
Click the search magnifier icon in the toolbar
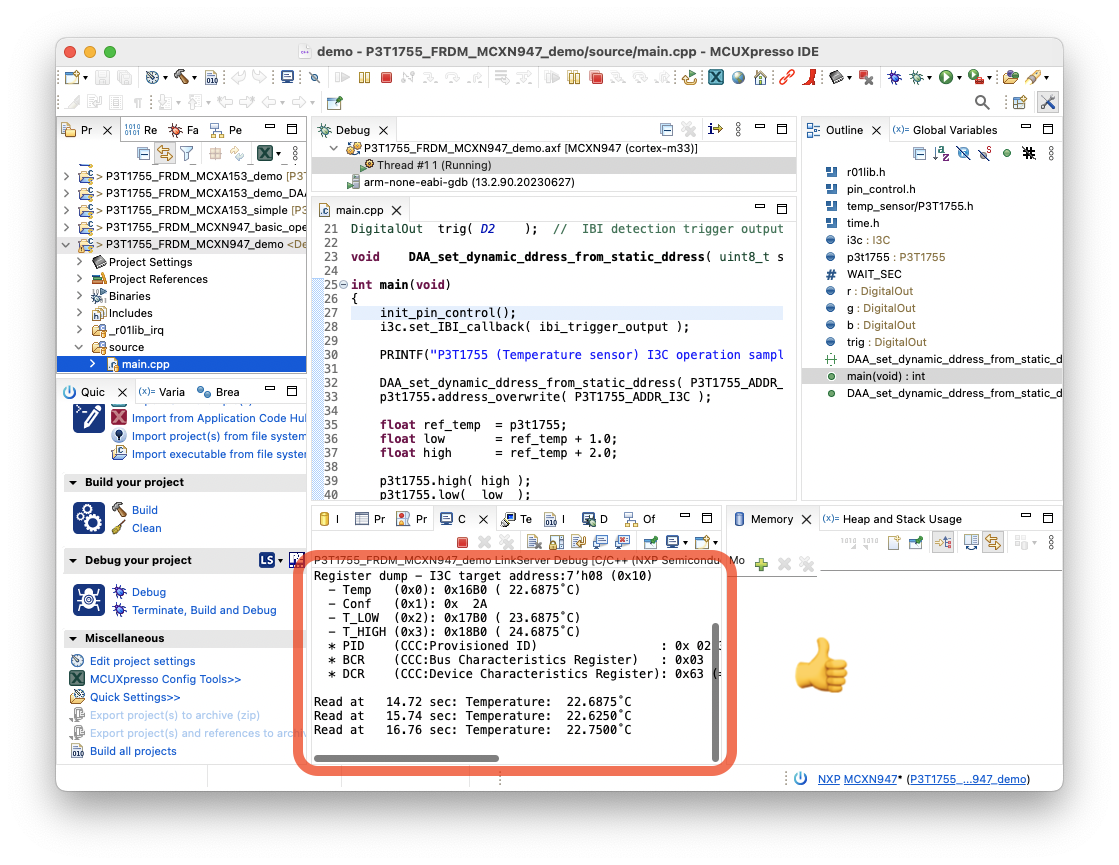(982, 102)
